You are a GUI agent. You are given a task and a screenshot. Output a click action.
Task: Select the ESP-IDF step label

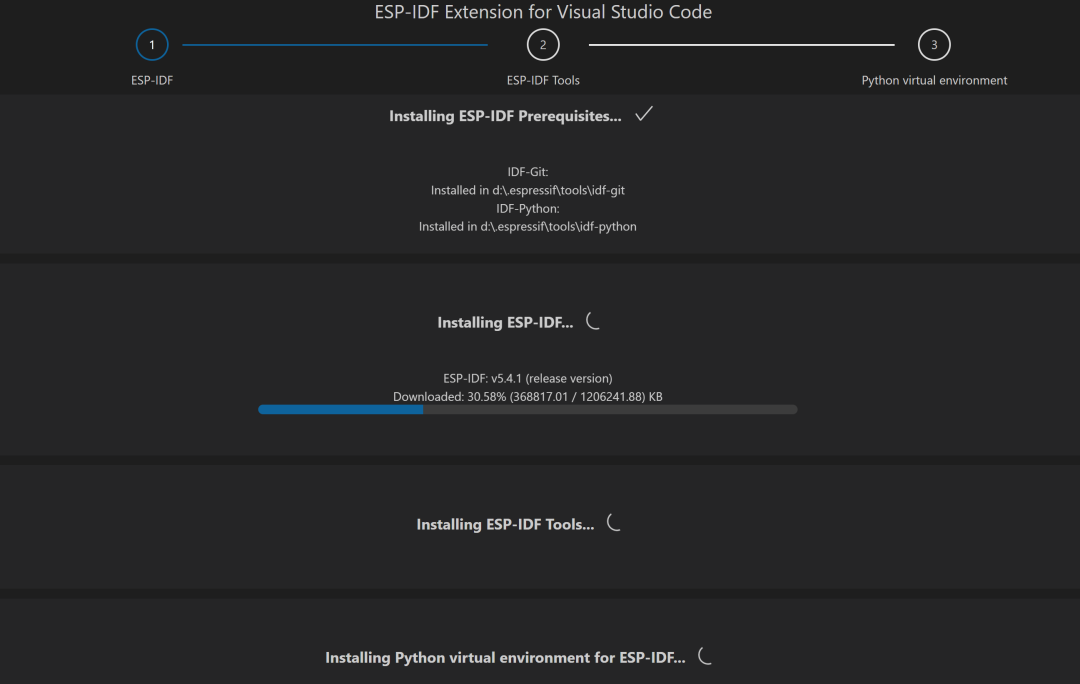pos(152,80)
